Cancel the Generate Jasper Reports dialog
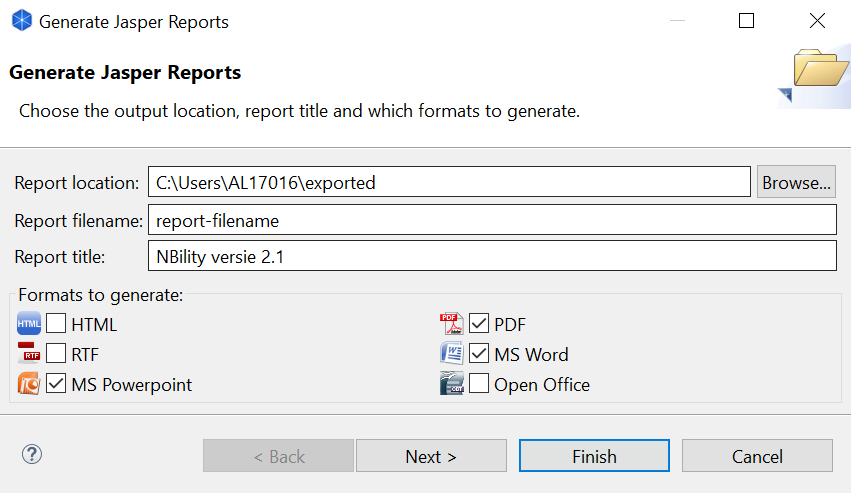The height and width of the screenshot is (493, 851). tap(757, 456)
